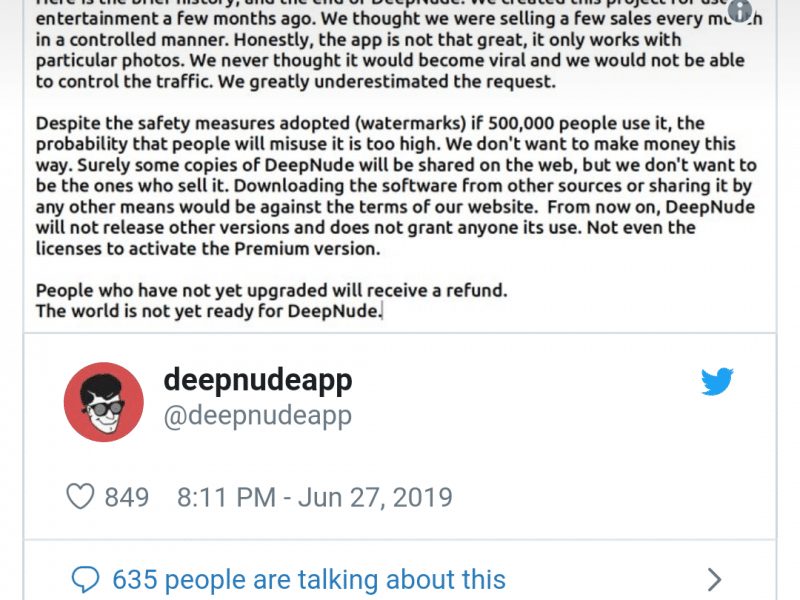This screenshot has width=800, height=600.
Task: Click the 849 likes count
Action: pyautogui.click(x=127, y=497)
